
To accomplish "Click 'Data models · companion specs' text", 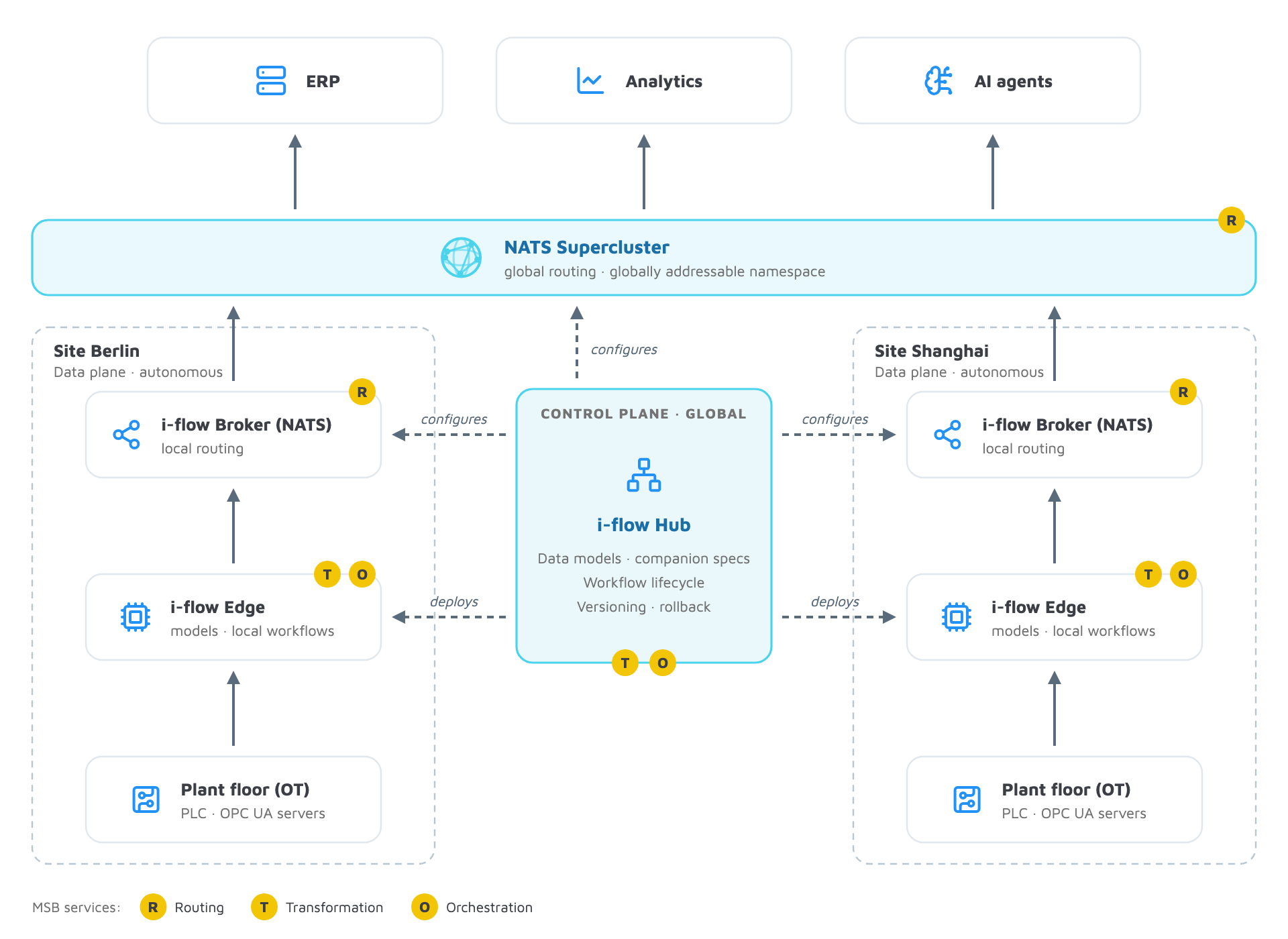I will (x=644, y=559).
